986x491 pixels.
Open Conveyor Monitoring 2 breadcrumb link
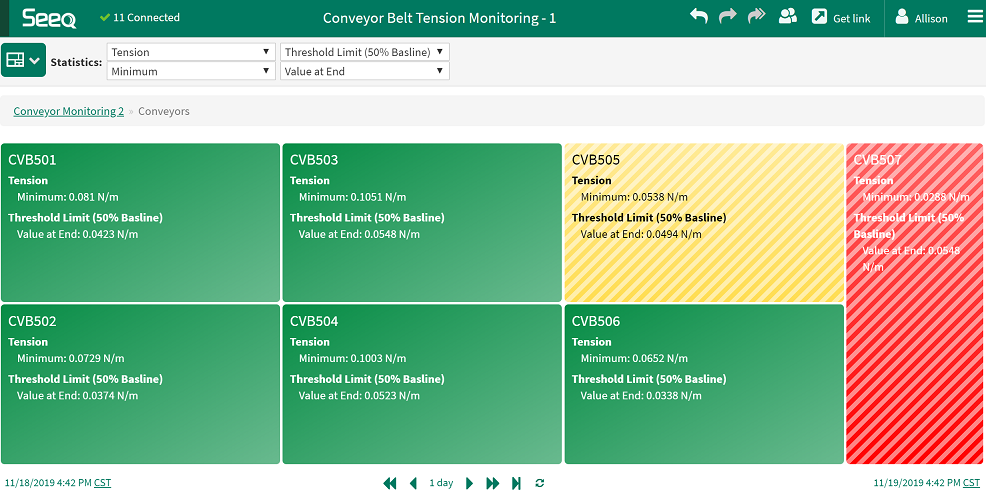[x=69, y=111]
